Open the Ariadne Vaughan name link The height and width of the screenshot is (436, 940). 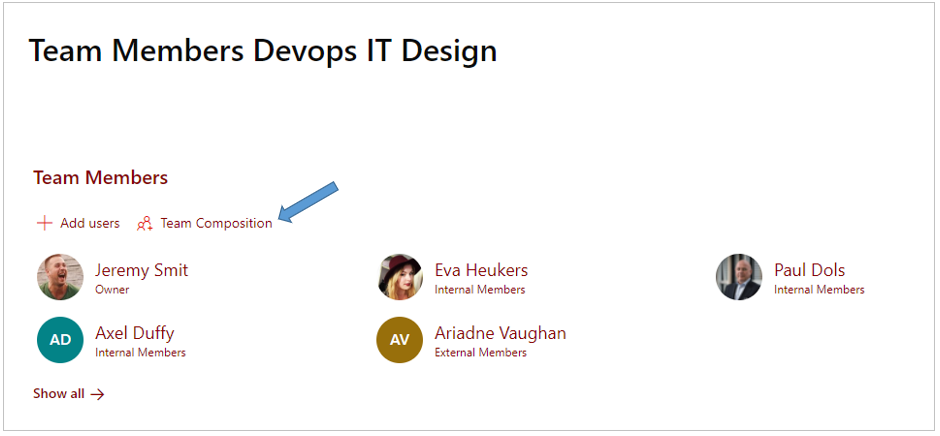coord(501,333)
